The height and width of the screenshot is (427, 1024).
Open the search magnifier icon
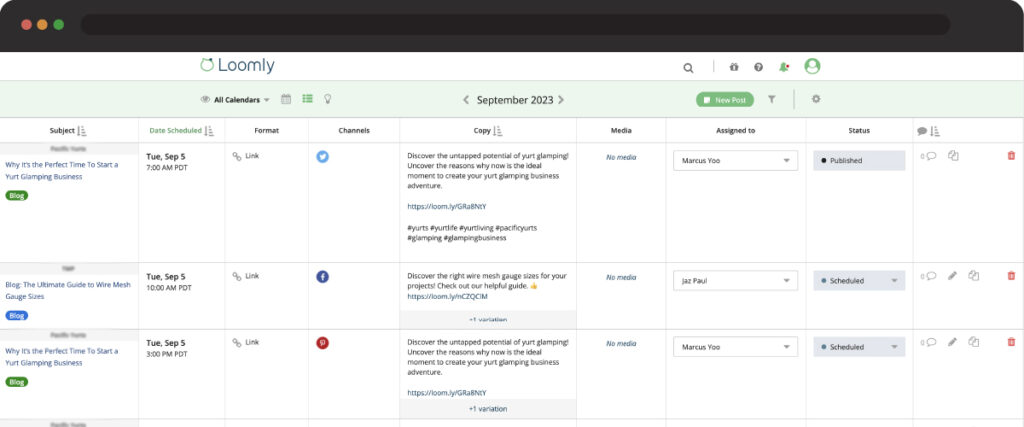pyautogui.click(x=688, y=67)
